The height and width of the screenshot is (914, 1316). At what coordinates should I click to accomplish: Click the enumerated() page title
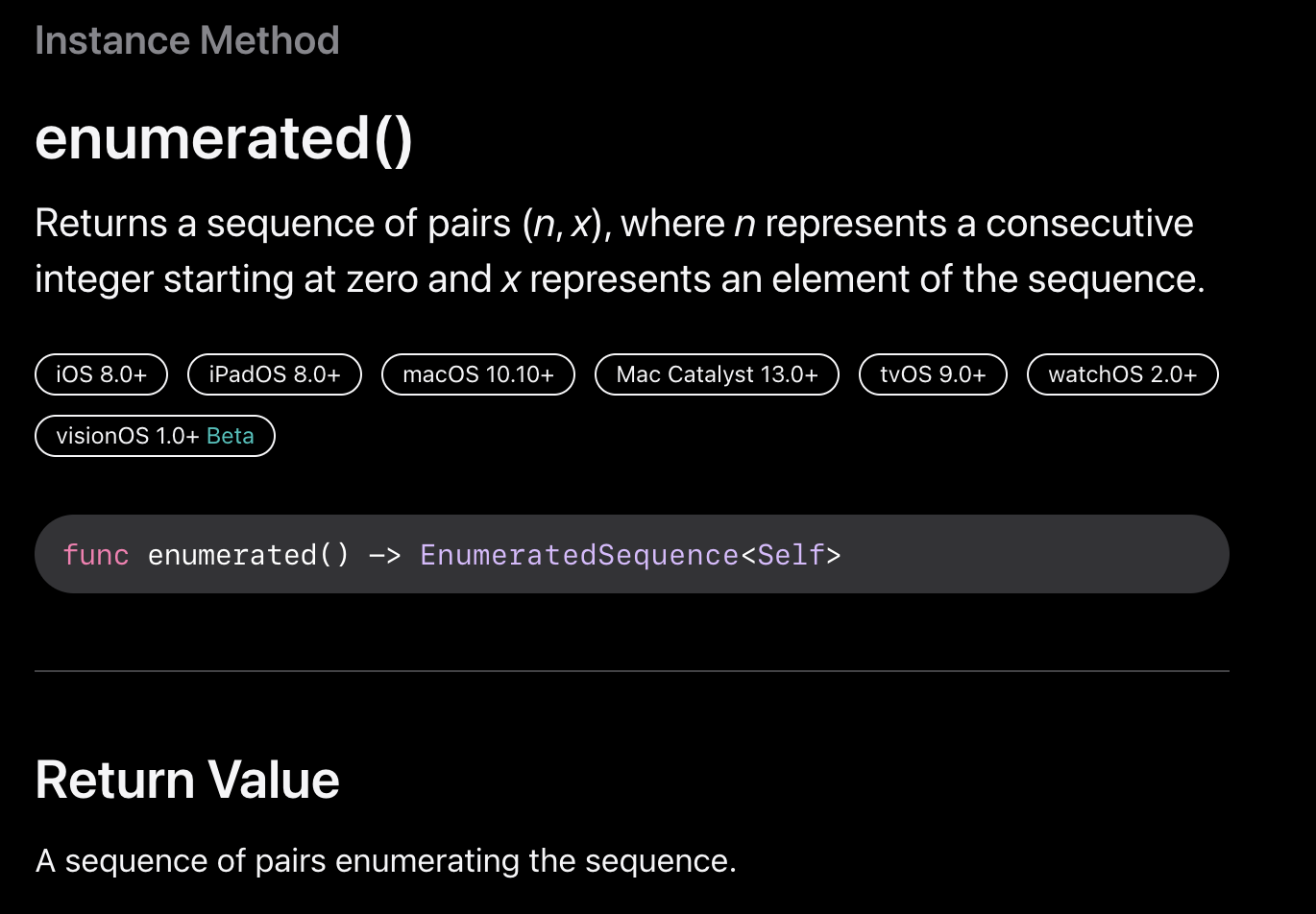tap(224, 138)
